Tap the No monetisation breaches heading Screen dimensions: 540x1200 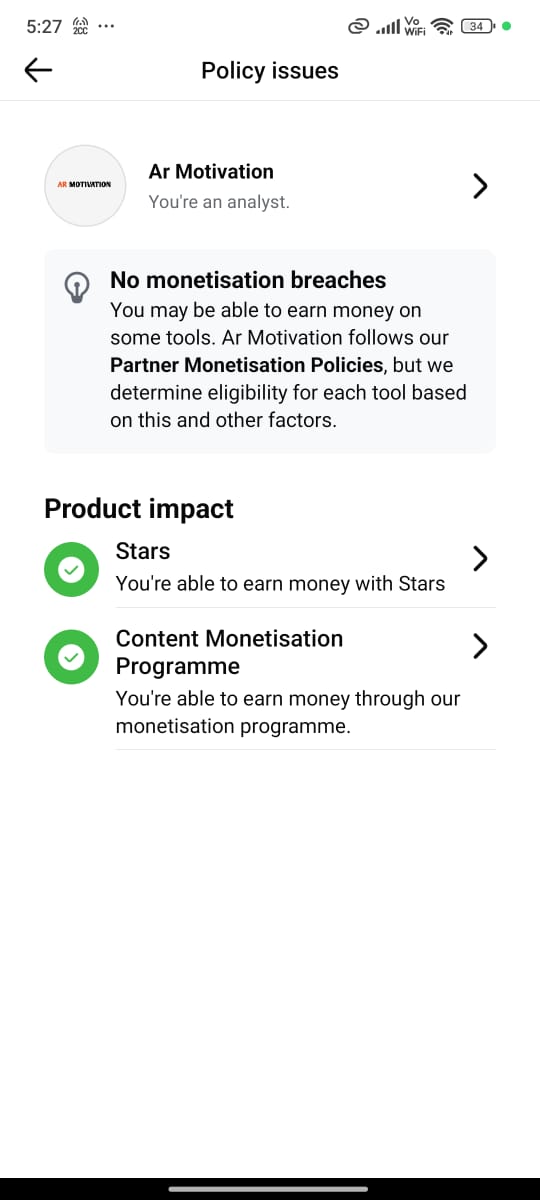pos(248,280)
